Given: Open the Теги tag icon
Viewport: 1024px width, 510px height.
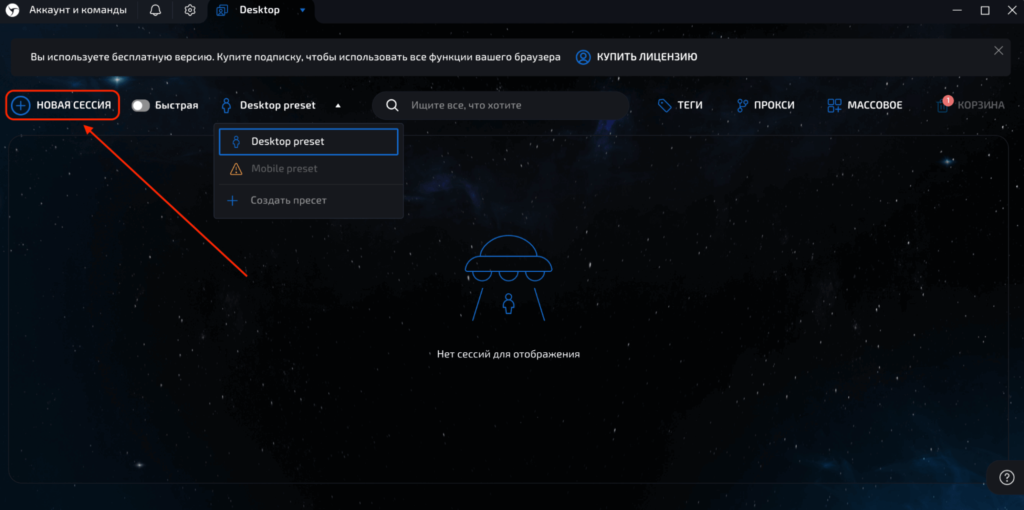Looking at the screenshot, I should point(664,105).
